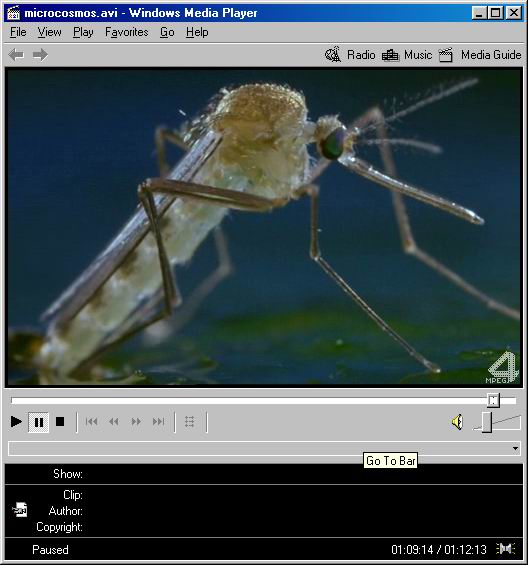
Task: Mute sound with the speaker icon
Action: coord(457,422)
